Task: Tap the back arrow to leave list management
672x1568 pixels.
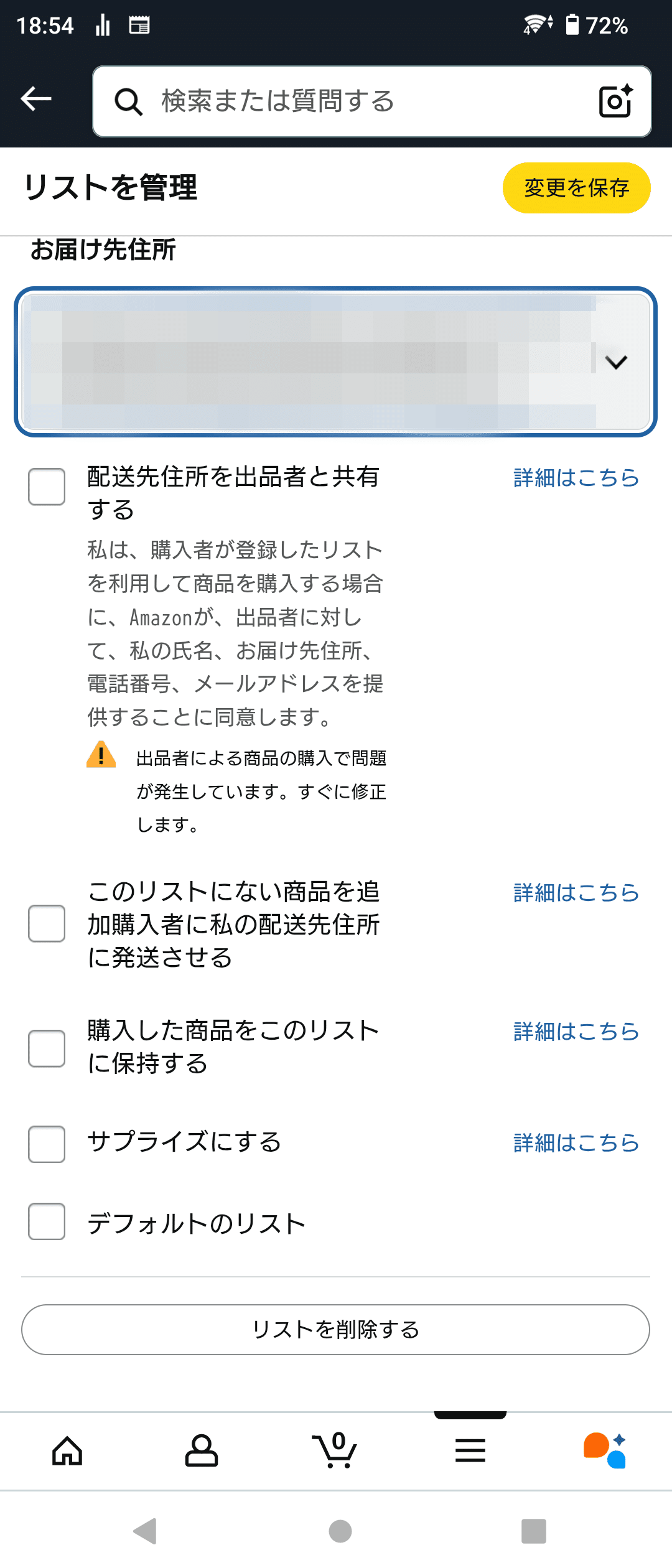Action: coord(35,98)
